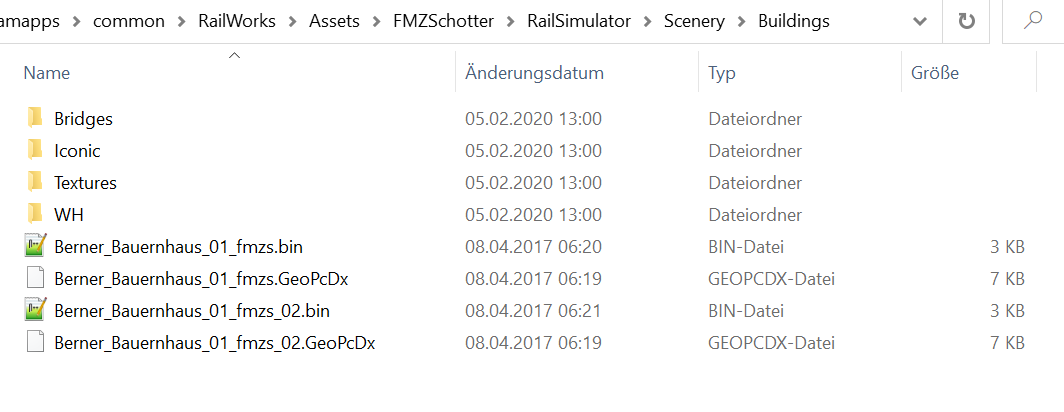Sort by the Änderungsdatum column header
Screen dimensions: 1064x412
point(534,73)
